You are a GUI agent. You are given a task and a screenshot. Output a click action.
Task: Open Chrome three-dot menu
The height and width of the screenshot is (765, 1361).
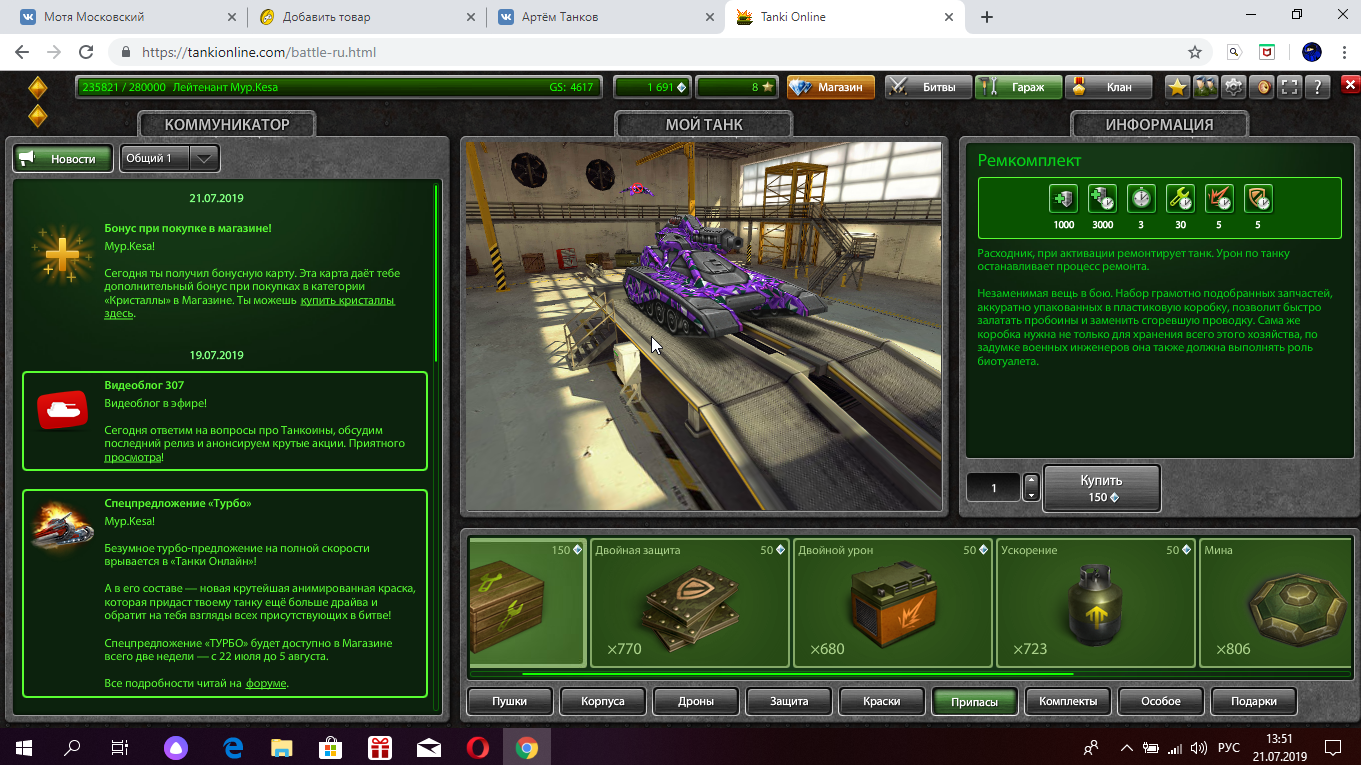click(x=1342, y=52)
